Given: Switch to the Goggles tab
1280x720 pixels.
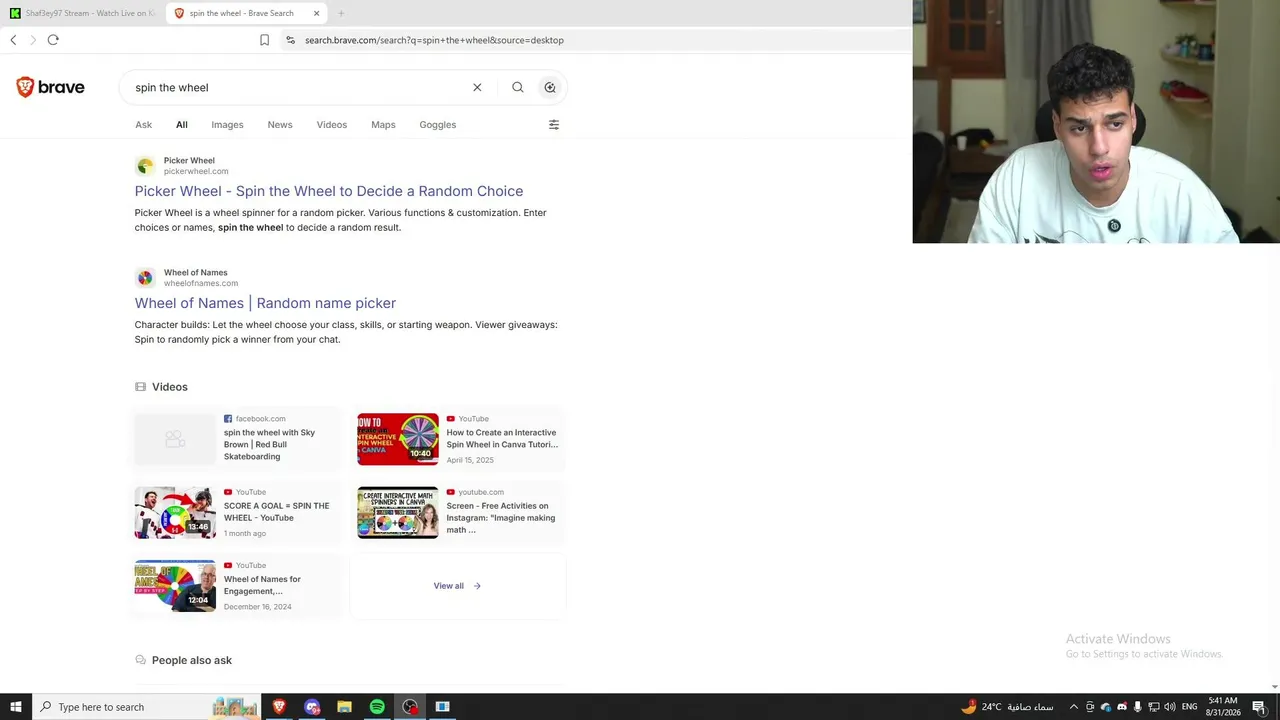Looking at the screenshot, I should click(438, 125).
